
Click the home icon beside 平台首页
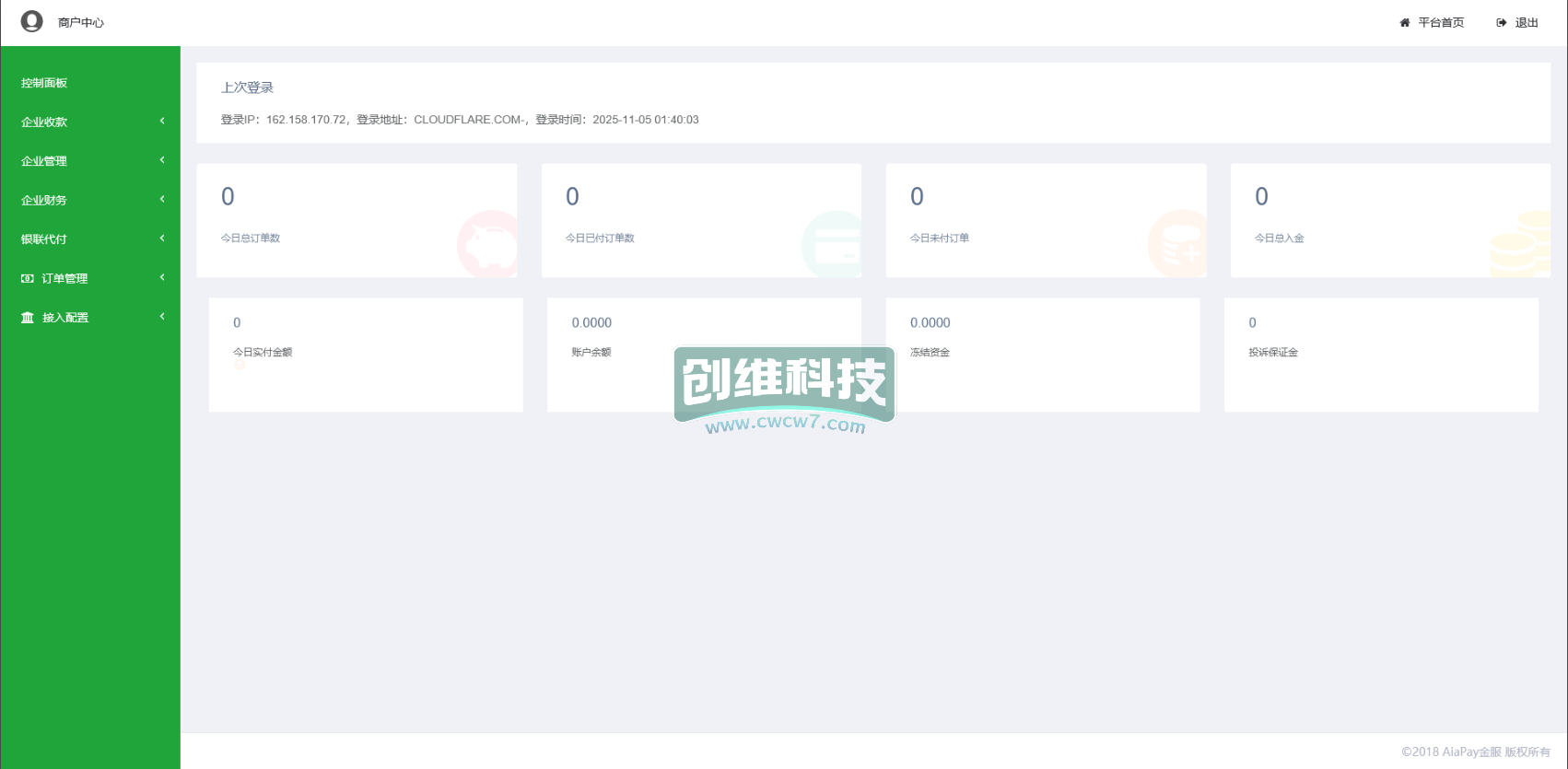(1404, 23)
